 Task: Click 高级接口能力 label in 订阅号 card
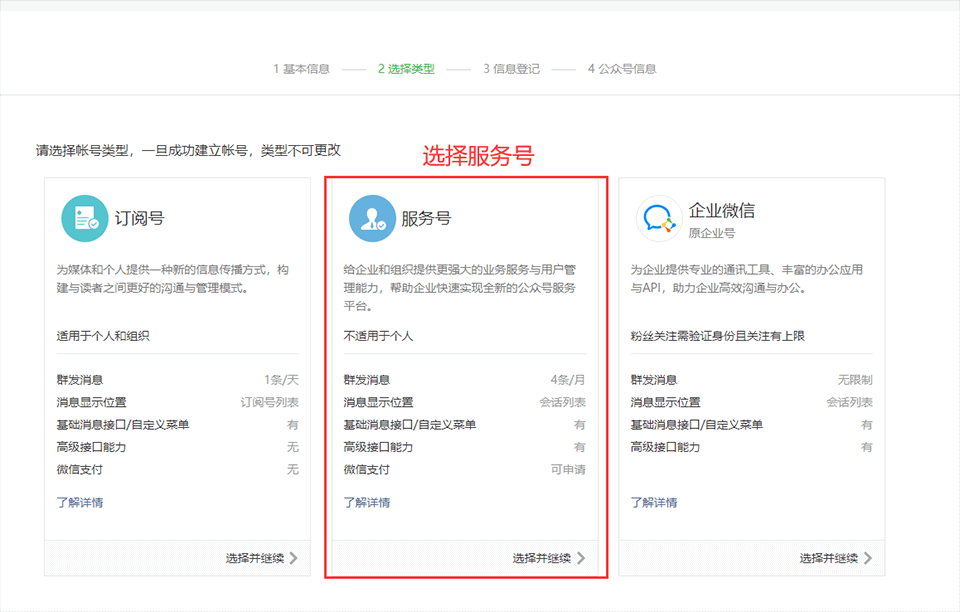click(91, 447)
